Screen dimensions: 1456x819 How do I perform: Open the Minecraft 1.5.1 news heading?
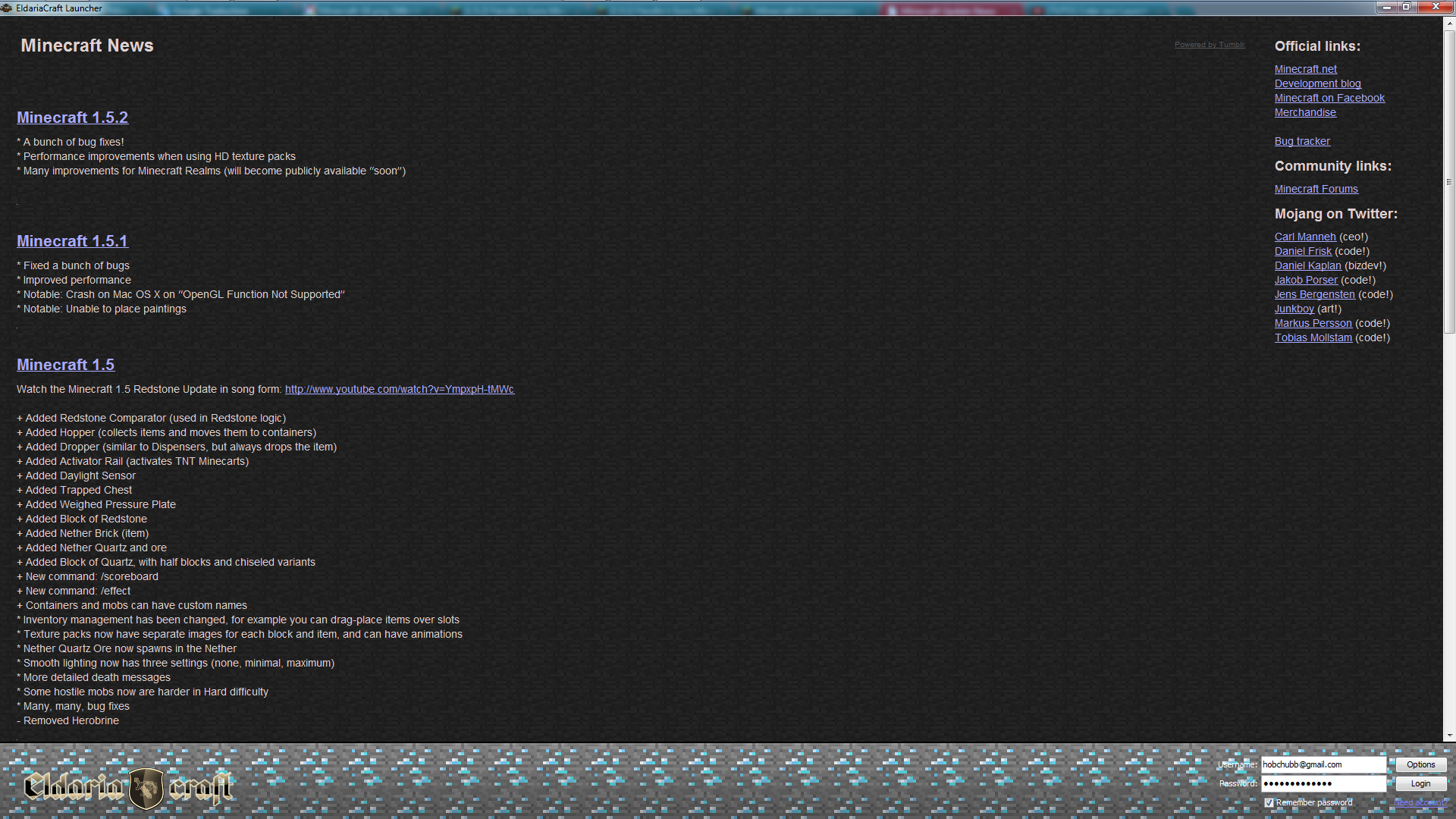pyautogui.click(x=73, y=241)
